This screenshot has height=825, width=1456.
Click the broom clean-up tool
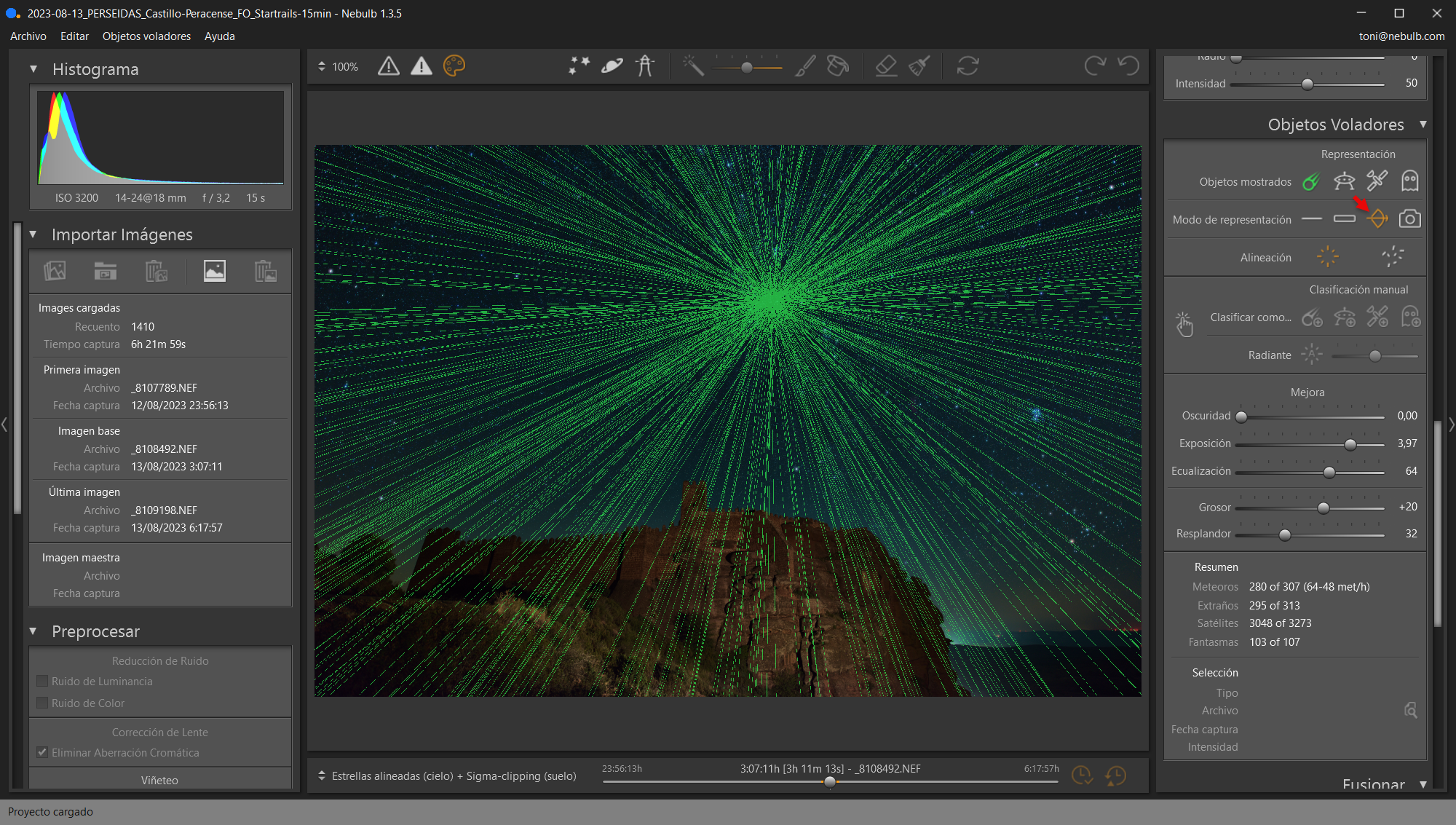pyautogui.click(x=919, y=66)
